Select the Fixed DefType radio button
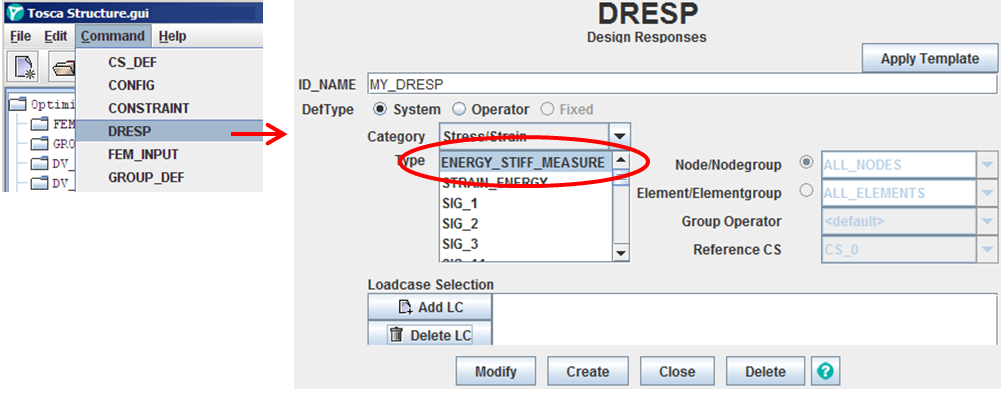The width and height of the screenshot is (1008, 398). point(547,109)
